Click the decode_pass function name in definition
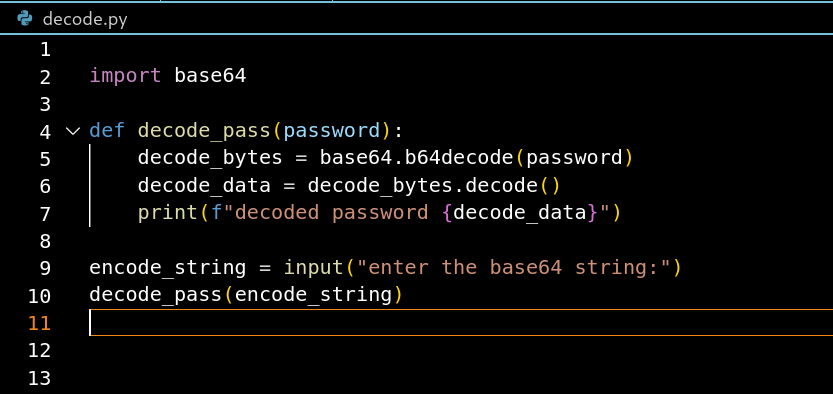Image resolution: width=833 pixels, height=394 pixels. [x=205, y=131]
